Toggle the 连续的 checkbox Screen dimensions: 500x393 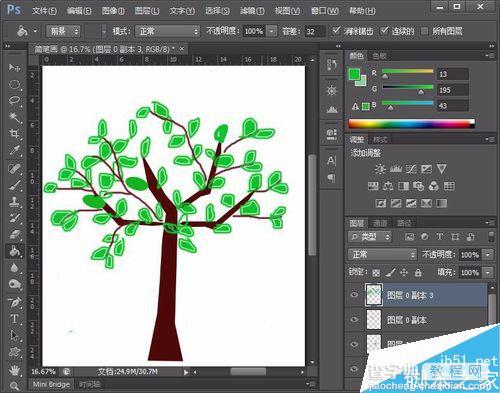[x=384, y=31]
